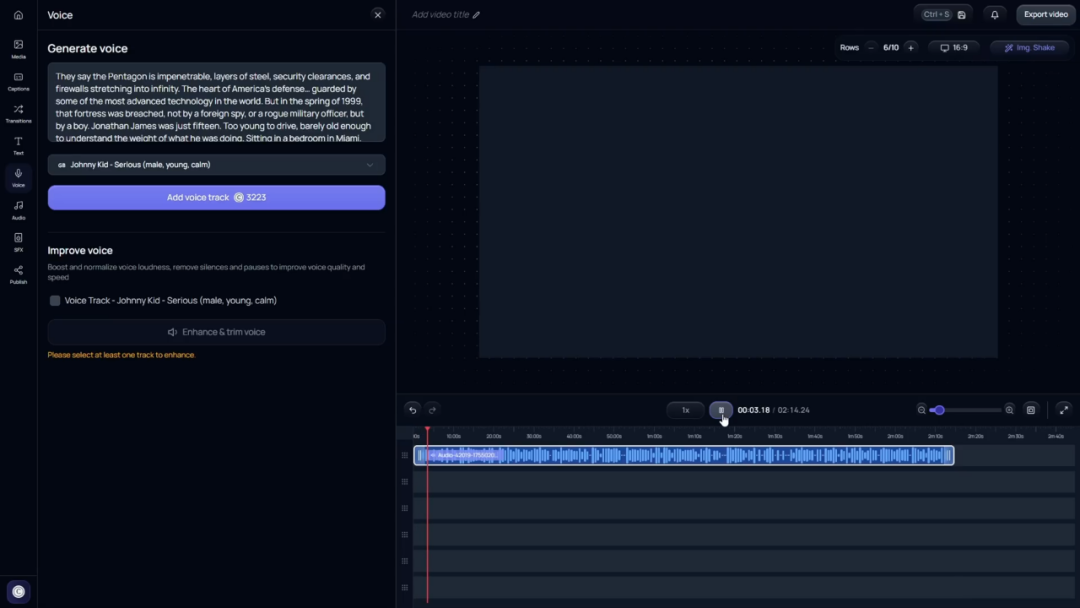
Task: Undo the last action
Action: coord(413,410)
